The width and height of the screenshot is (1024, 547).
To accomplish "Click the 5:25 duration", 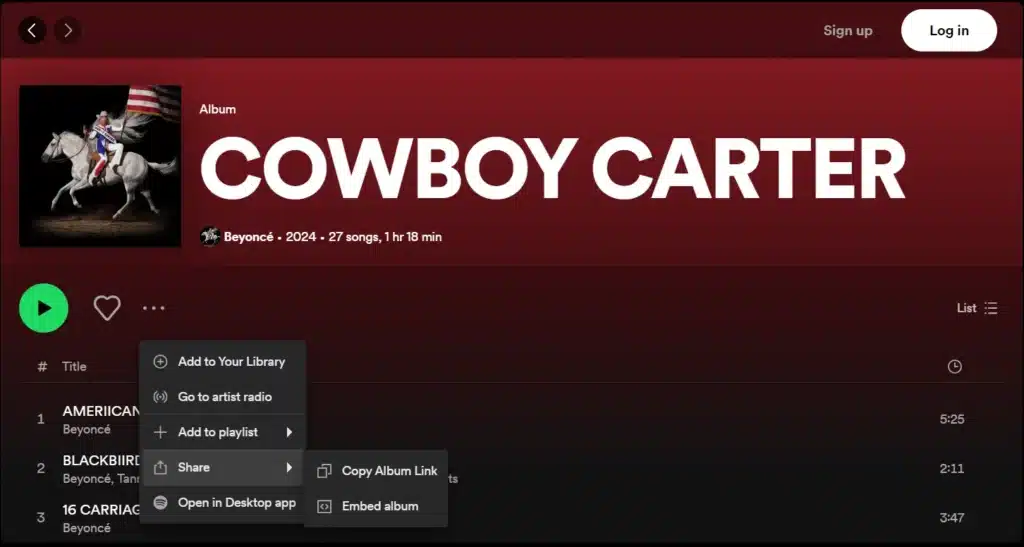I will pos(952,419).
